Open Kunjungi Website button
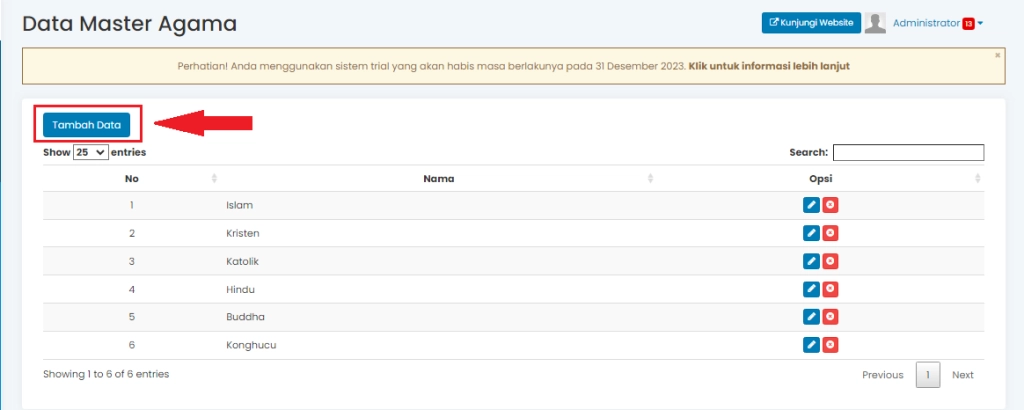The height and width of the screenshot is (410, 1024). click(811, 23)
